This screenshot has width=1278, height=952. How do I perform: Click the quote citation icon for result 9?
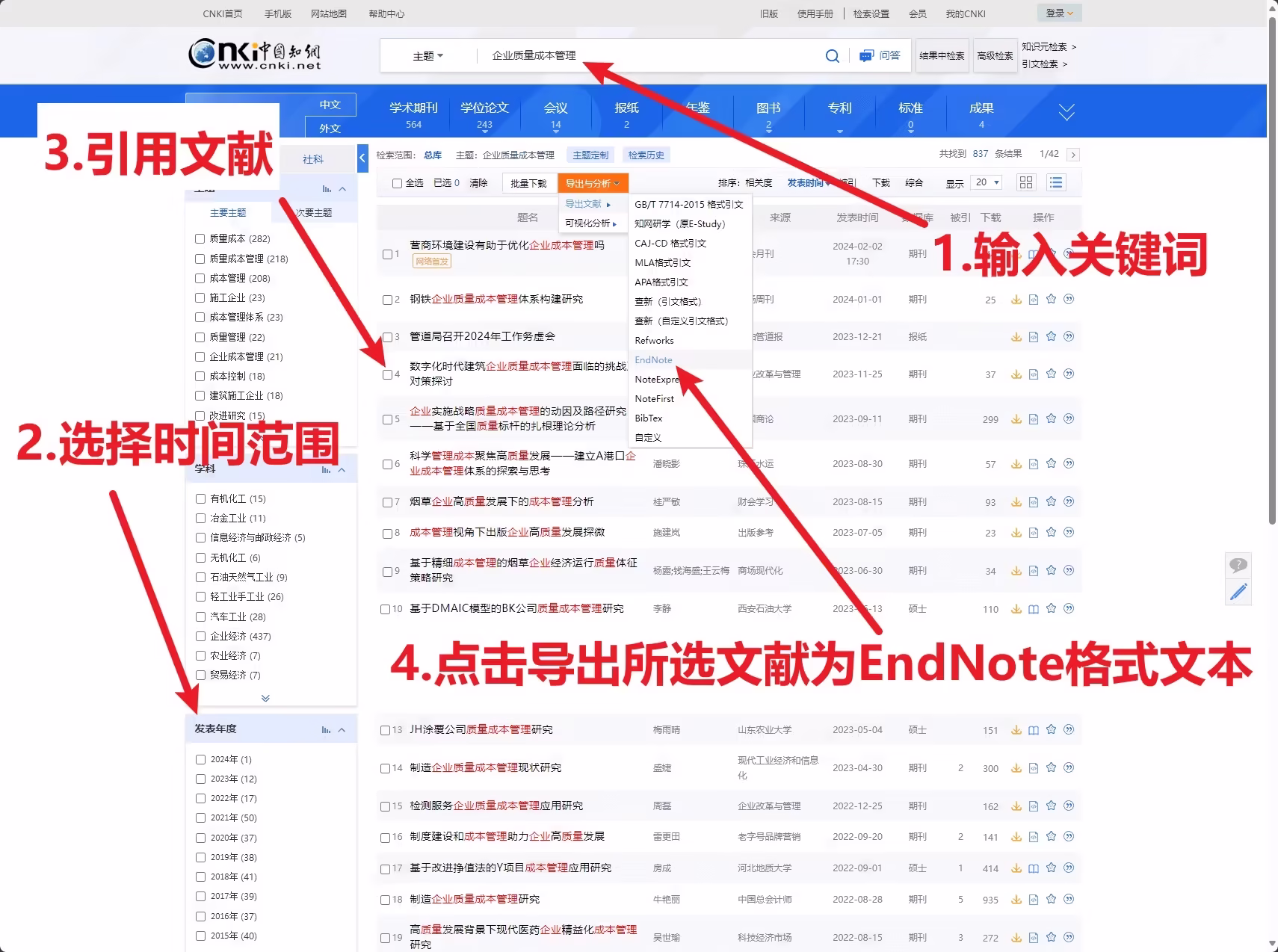click(1069, 571)
